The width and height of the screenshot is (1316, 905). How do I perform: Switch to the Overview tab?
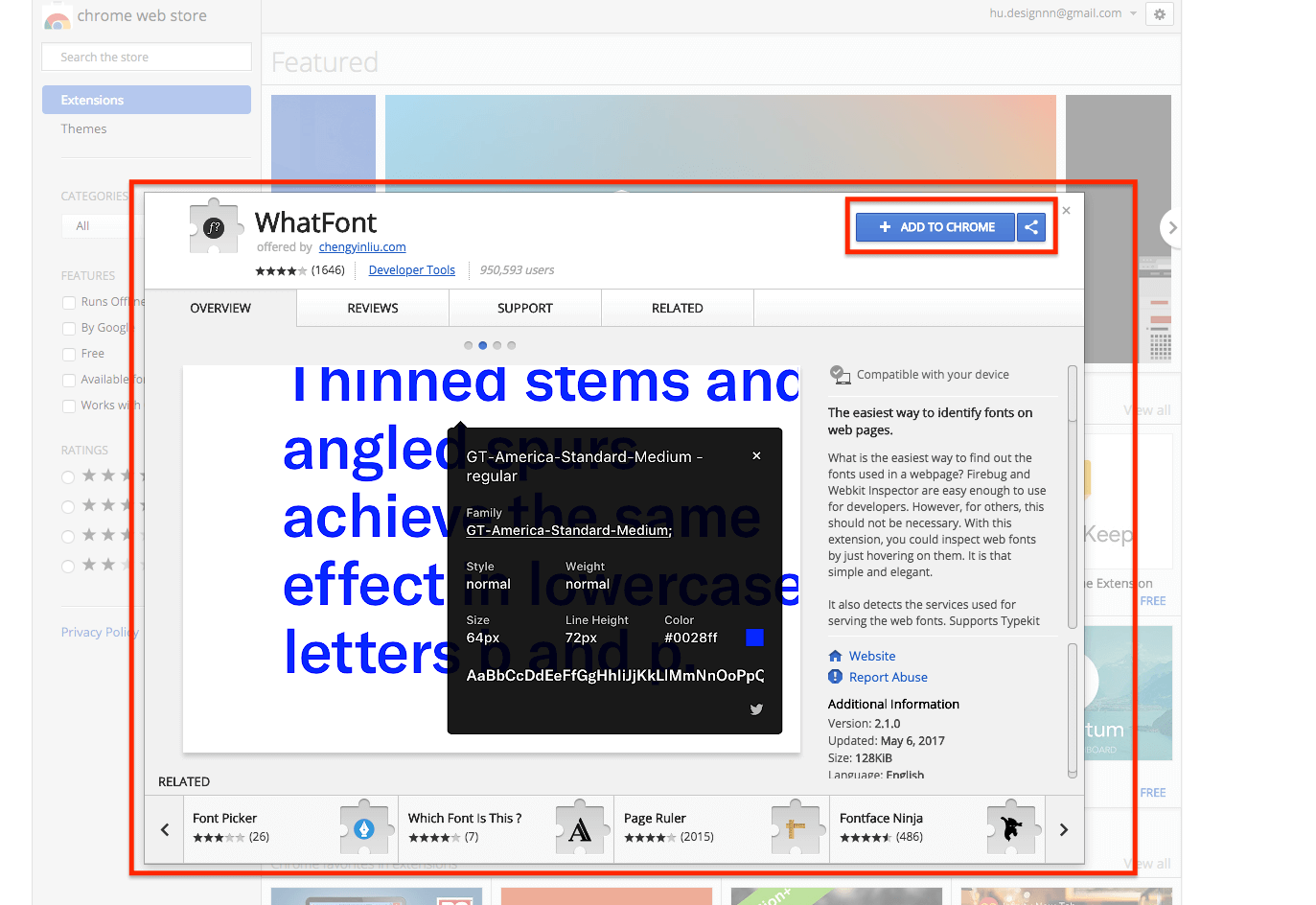220,308
